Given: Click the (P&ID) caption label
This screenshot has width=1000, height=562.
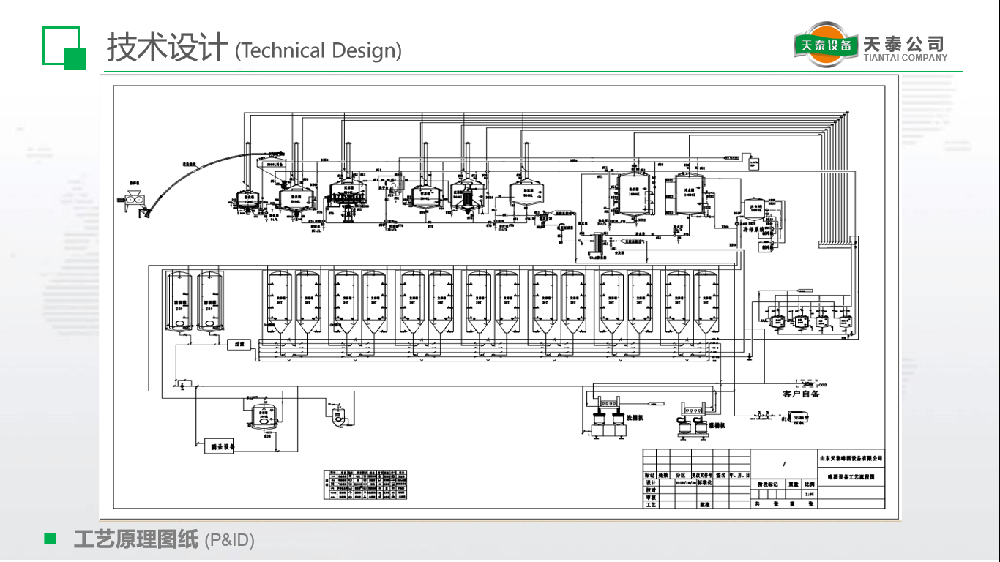Looking at the screenshot, I should click(x=229, y=541).
